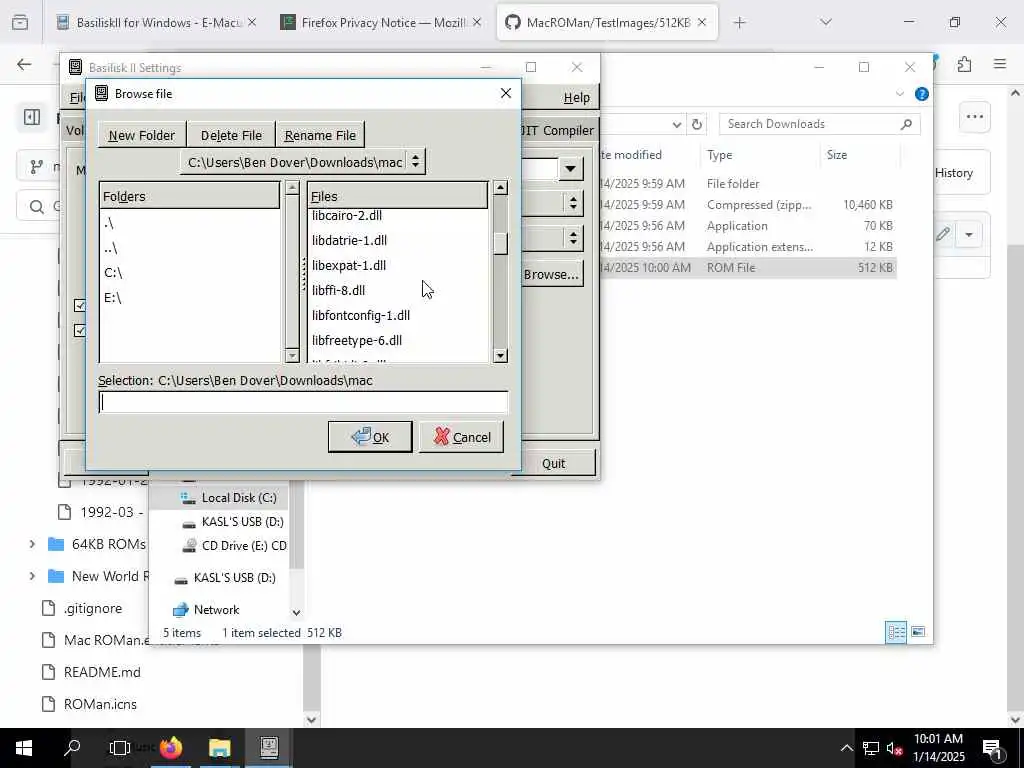Screen dimensions: 1024x768
Task: Click the Selection filename input field
Action: tap(303, 402)
